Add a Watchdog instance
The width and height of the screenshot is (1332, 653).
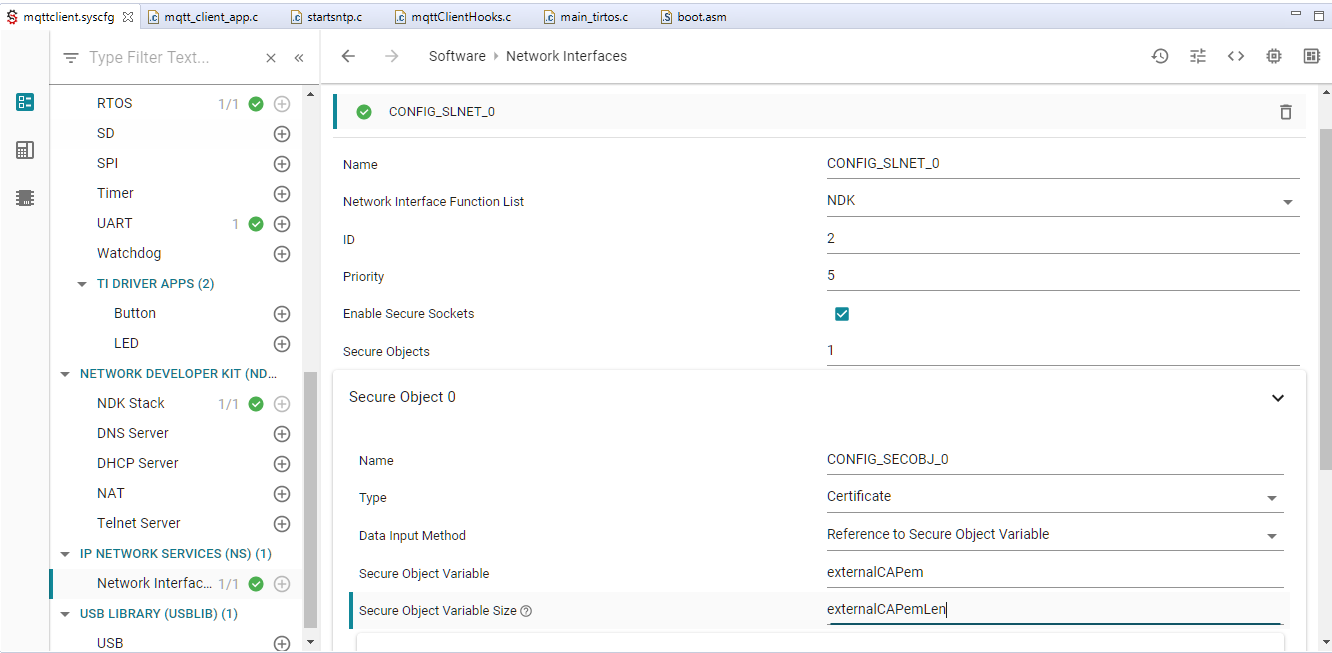282,253
